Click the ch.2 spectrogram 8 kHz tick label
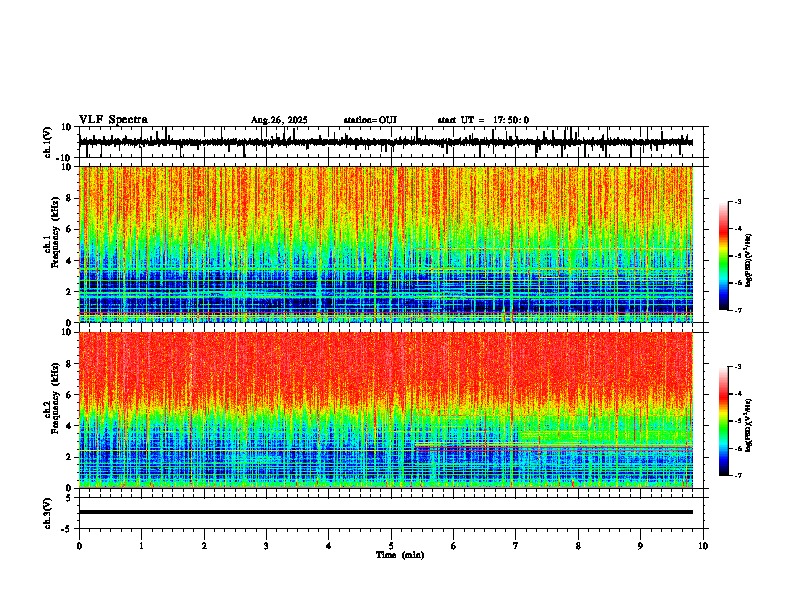 70,364
